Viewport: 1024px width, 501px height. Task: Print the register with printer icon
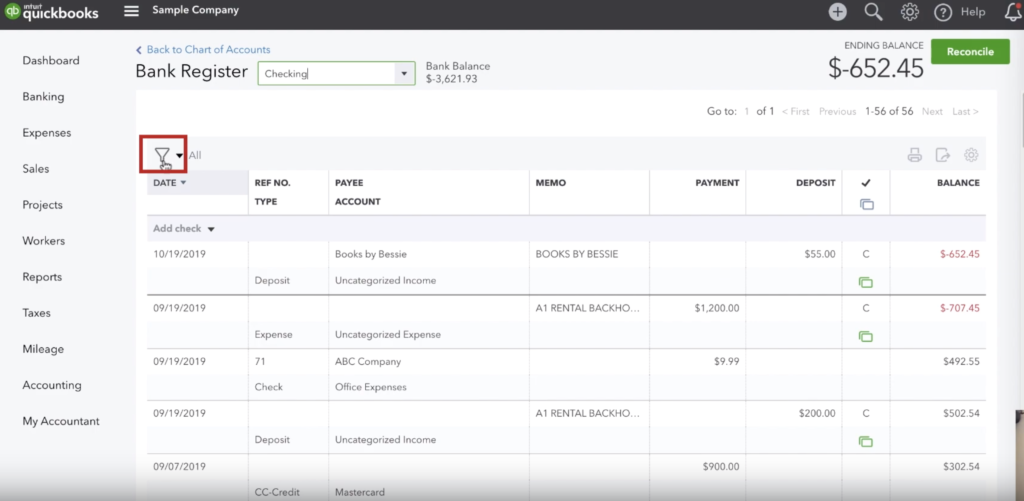(914, 155)
